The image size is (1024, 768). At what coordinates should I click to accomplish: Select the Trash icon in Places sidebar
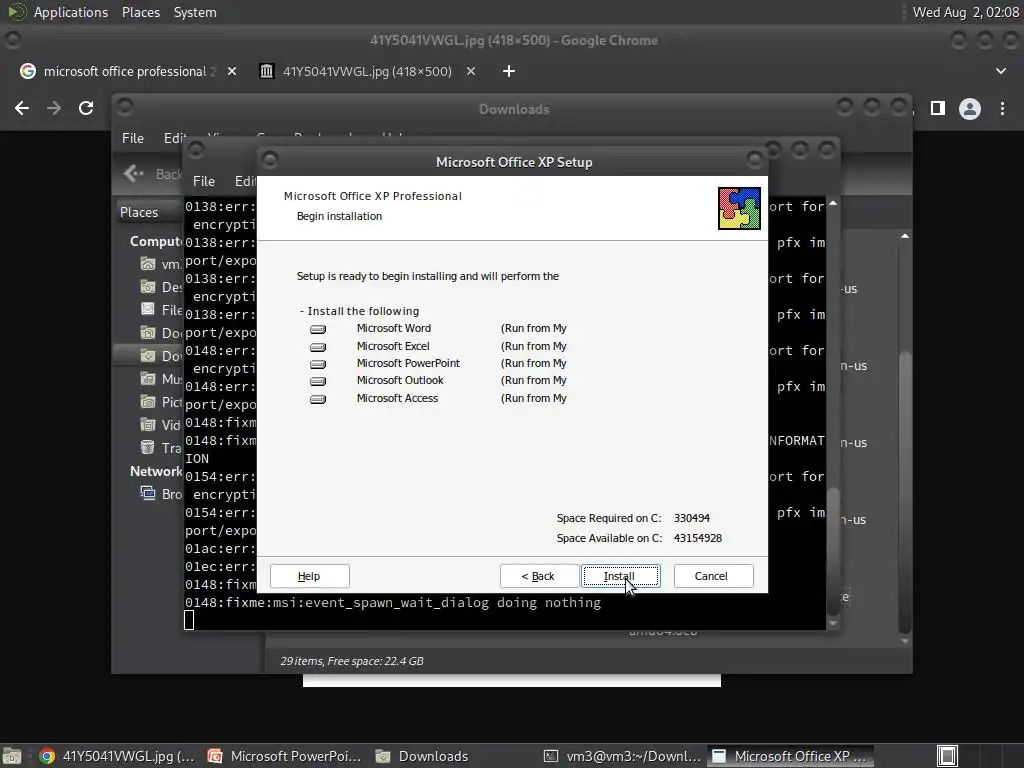coord(148,447)
